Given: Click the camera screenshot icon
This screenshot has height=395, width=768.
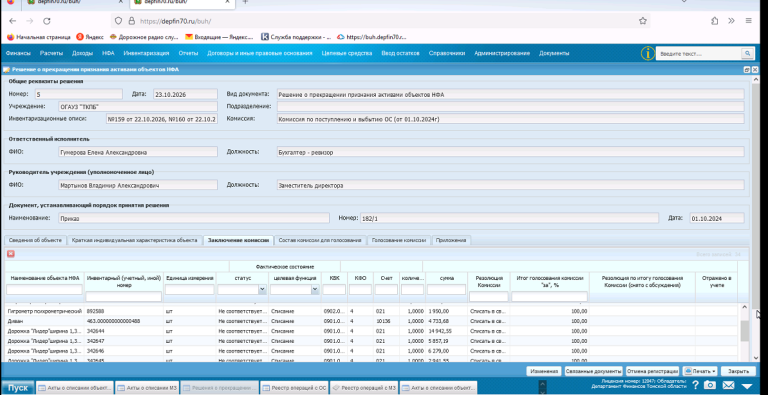Looking at the screenshot, I should click(710, 385).
